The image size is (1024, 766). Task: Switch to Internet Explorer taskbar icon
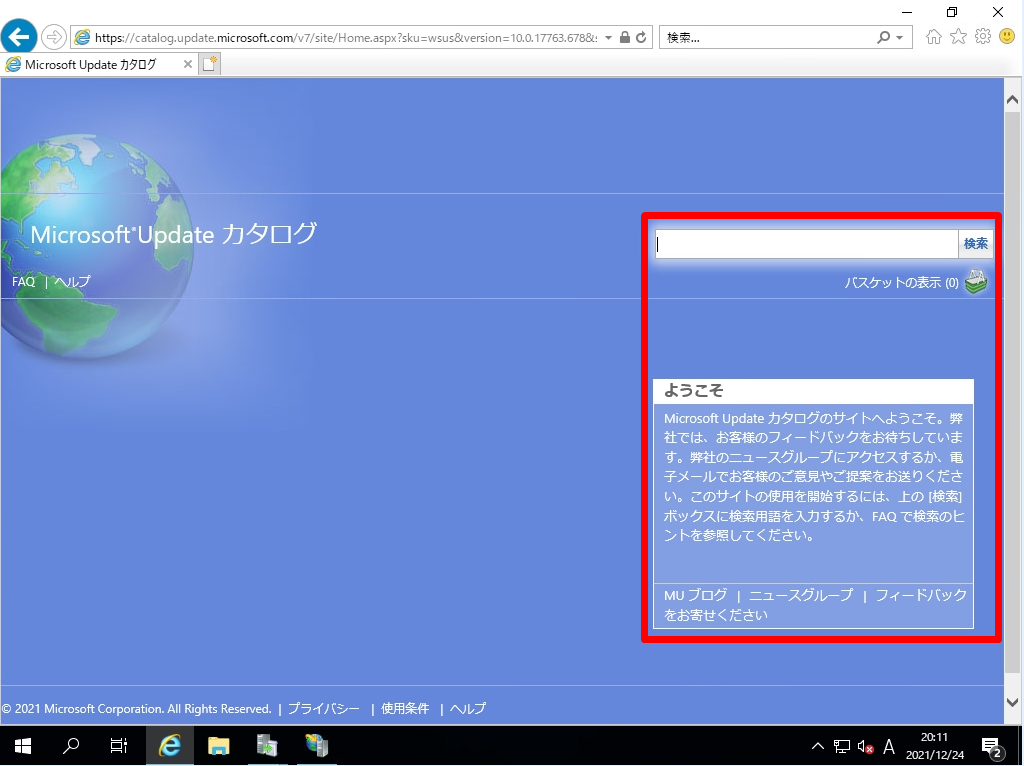click(170, 746)
